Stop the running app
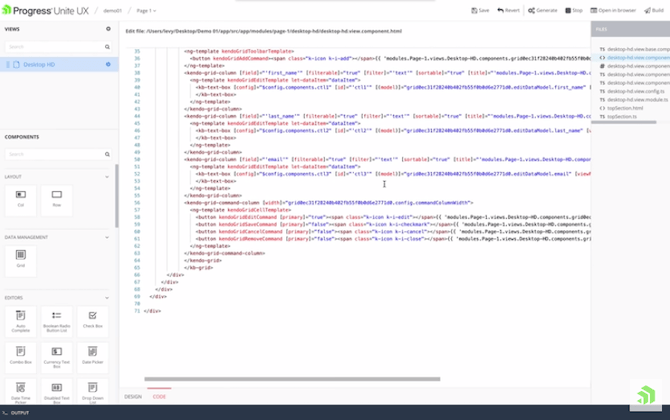Image resolution: width=670 pixels, height=420 pixels. [574, 10]
